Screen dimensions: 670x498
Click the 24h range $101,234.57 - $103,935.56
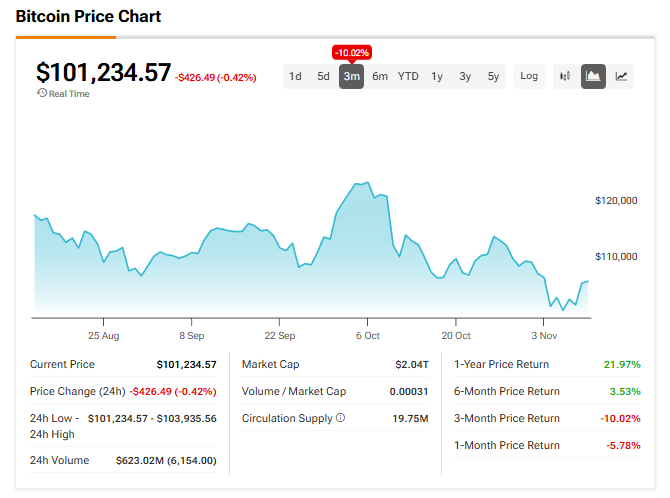point(152,418)
